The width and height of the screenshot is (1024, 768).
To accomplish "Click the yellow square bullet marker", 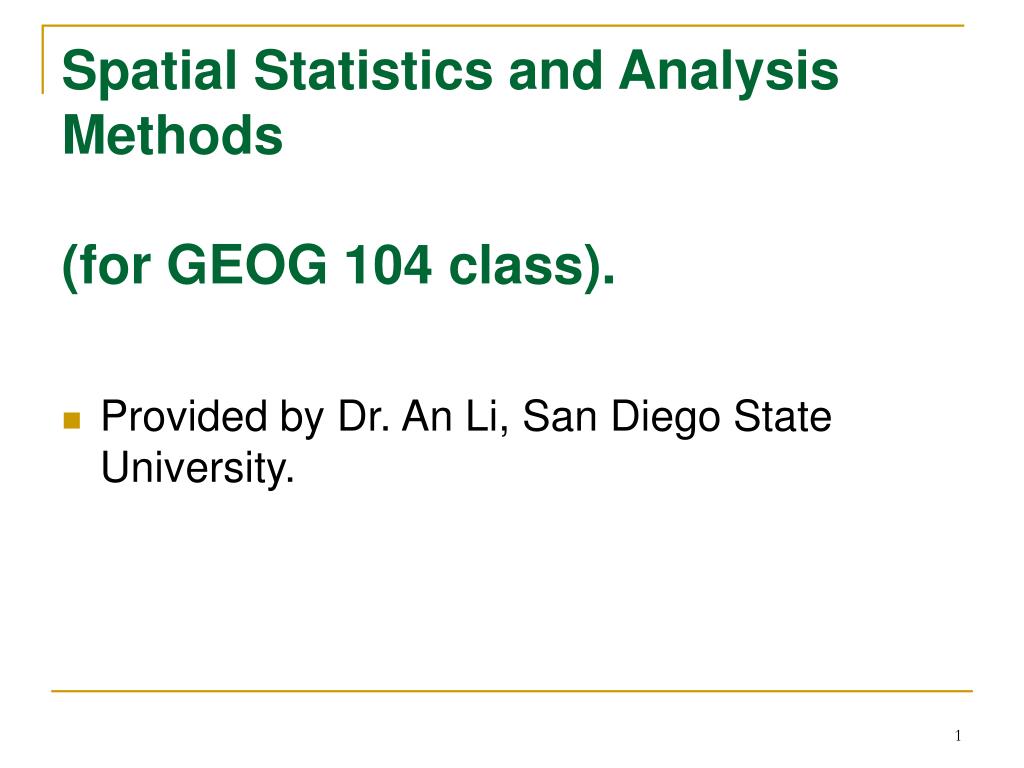I will tap(72, 420).
